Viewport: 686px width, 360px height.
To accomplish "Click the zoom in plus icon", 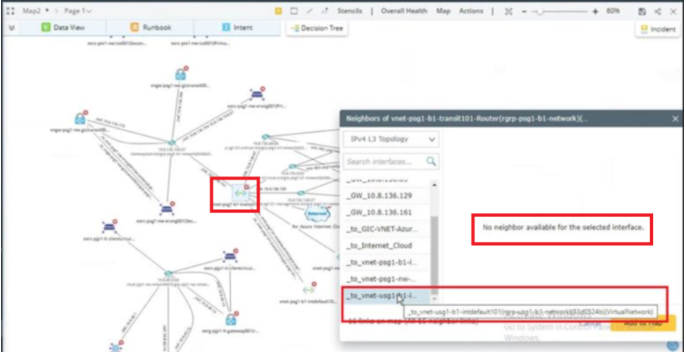I will tap(595, 11).
